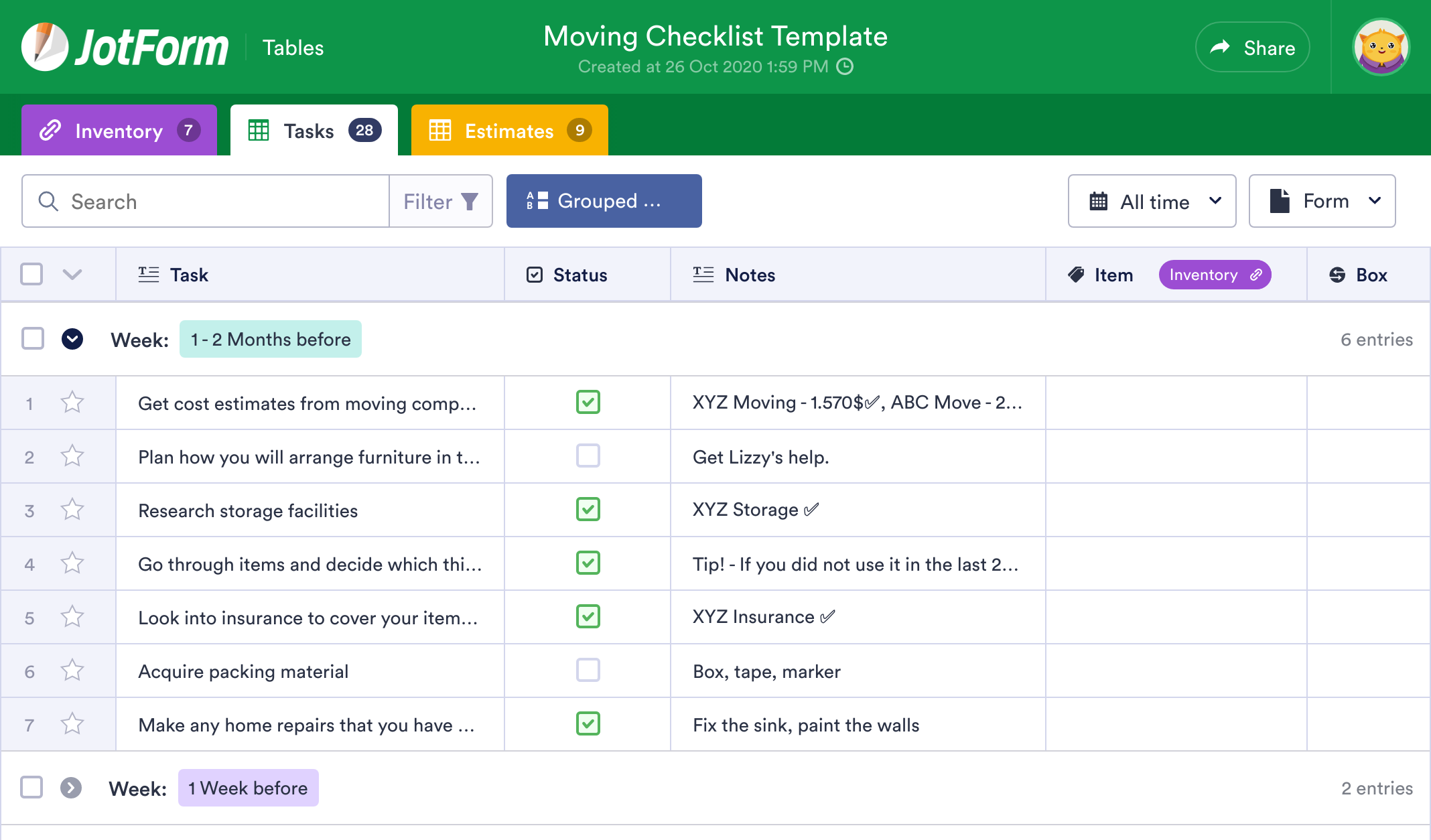Screen dimensions: 1431x840
Task: Click the search magnifier icon
Action: tap(48, 201)
